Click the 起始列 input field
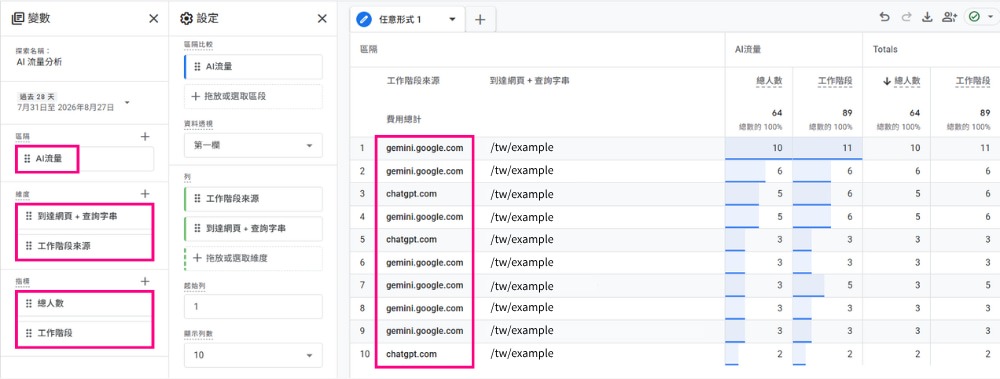Viewport: 1000px width, 379px height. click(x=253, y=306)
